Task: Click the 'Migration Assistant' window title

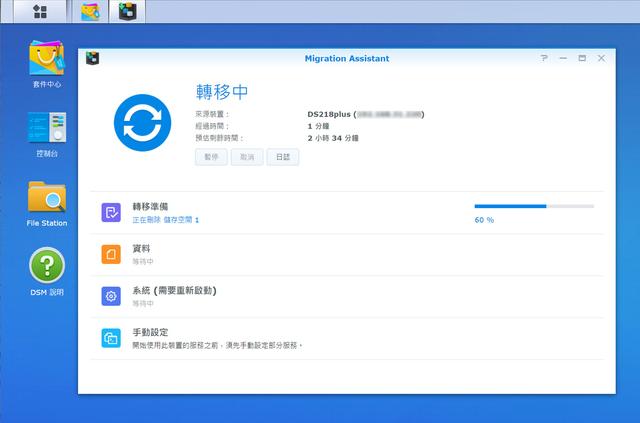Action: pos(347,58)
